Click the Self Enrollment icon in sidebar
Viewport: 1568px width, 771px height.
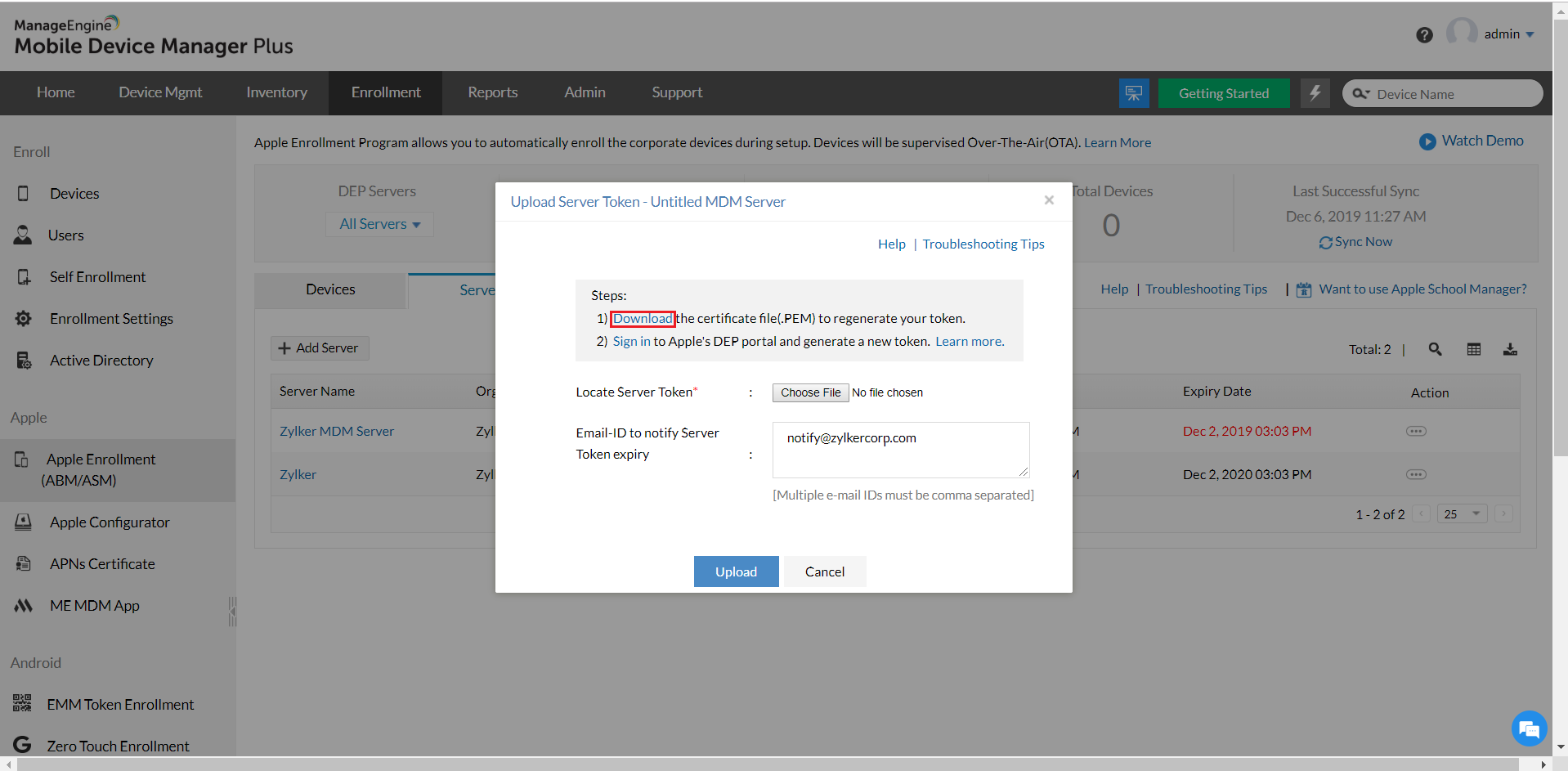(24, 277)
